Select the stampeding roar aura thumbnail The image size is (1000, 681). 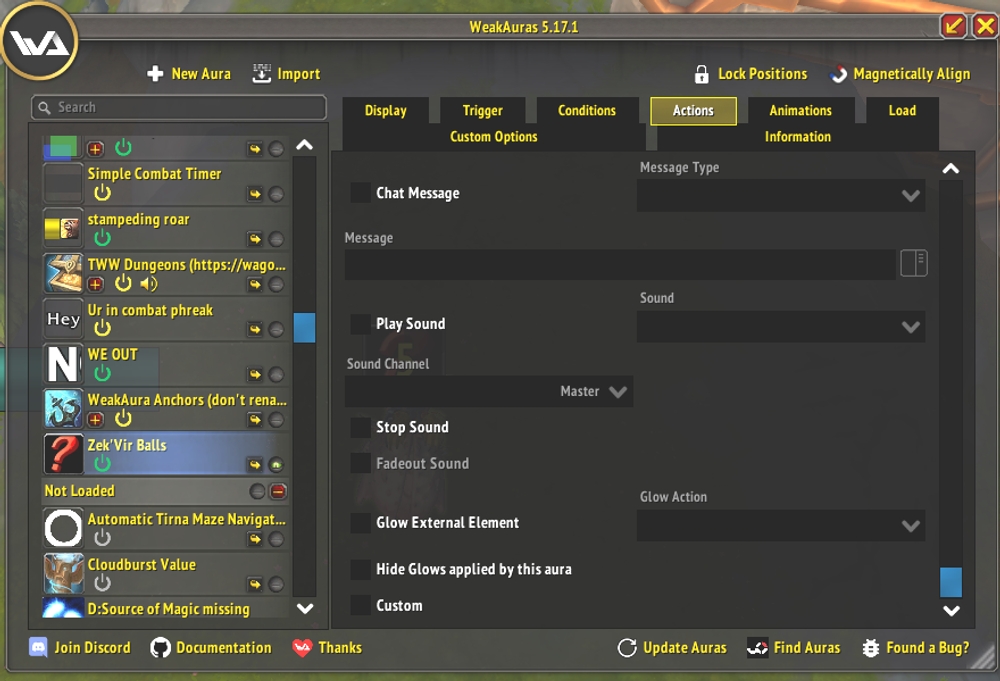(x=62, y=228)
